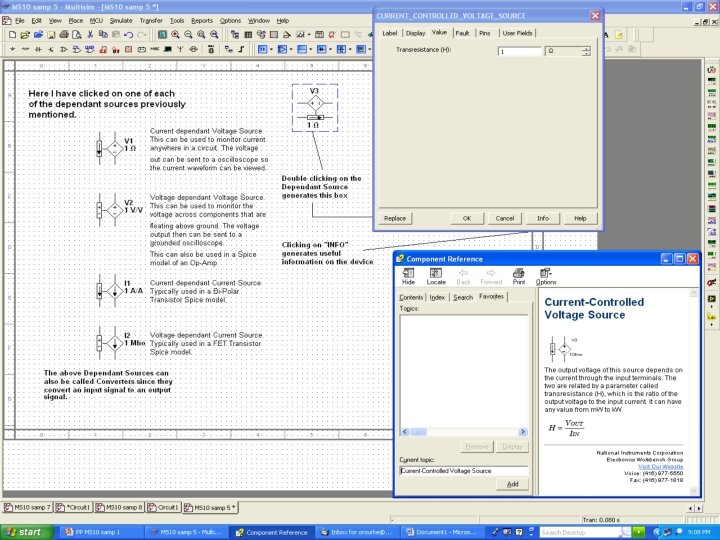Open the Reports menu
The width and height of the screenshot is (720, 540).
[x=202, y=21]
